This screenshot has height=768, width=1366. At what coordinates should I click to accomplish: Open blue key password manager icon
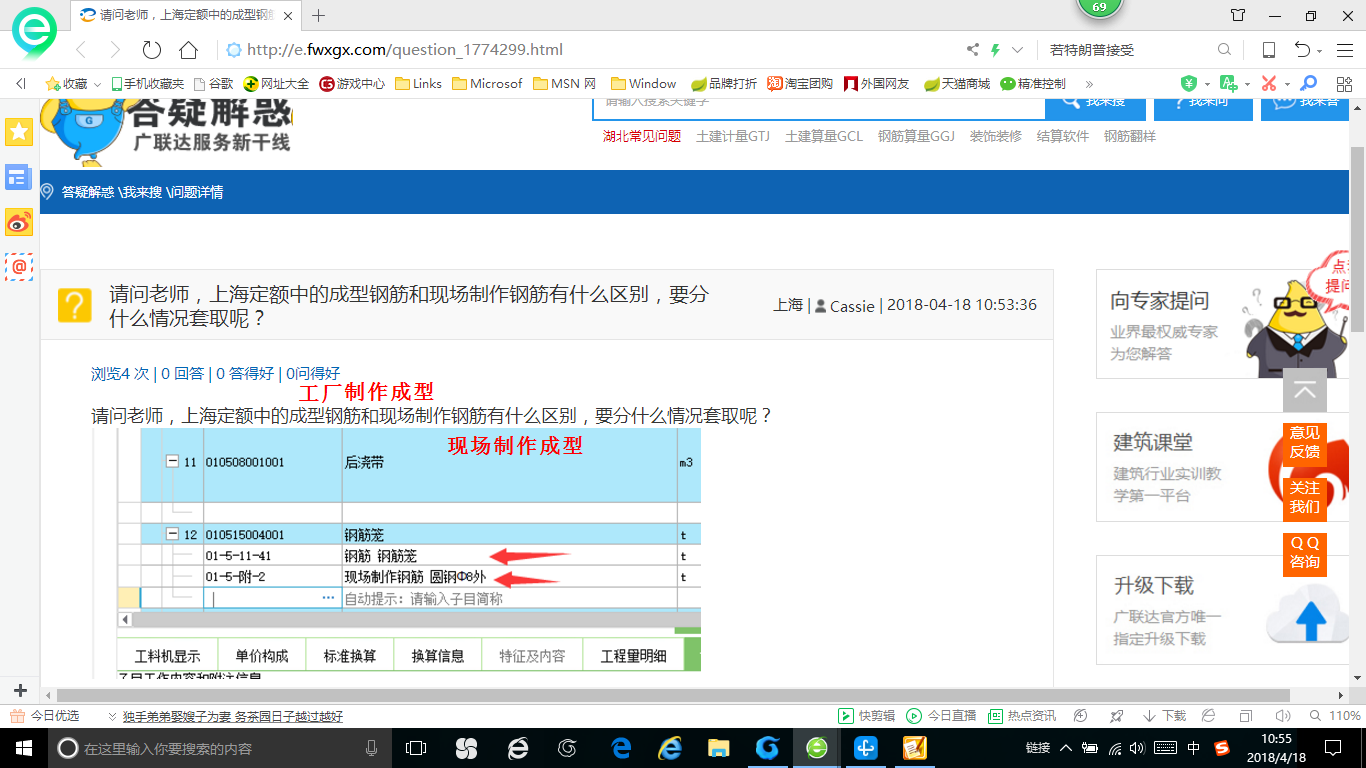coord(1308,84)
